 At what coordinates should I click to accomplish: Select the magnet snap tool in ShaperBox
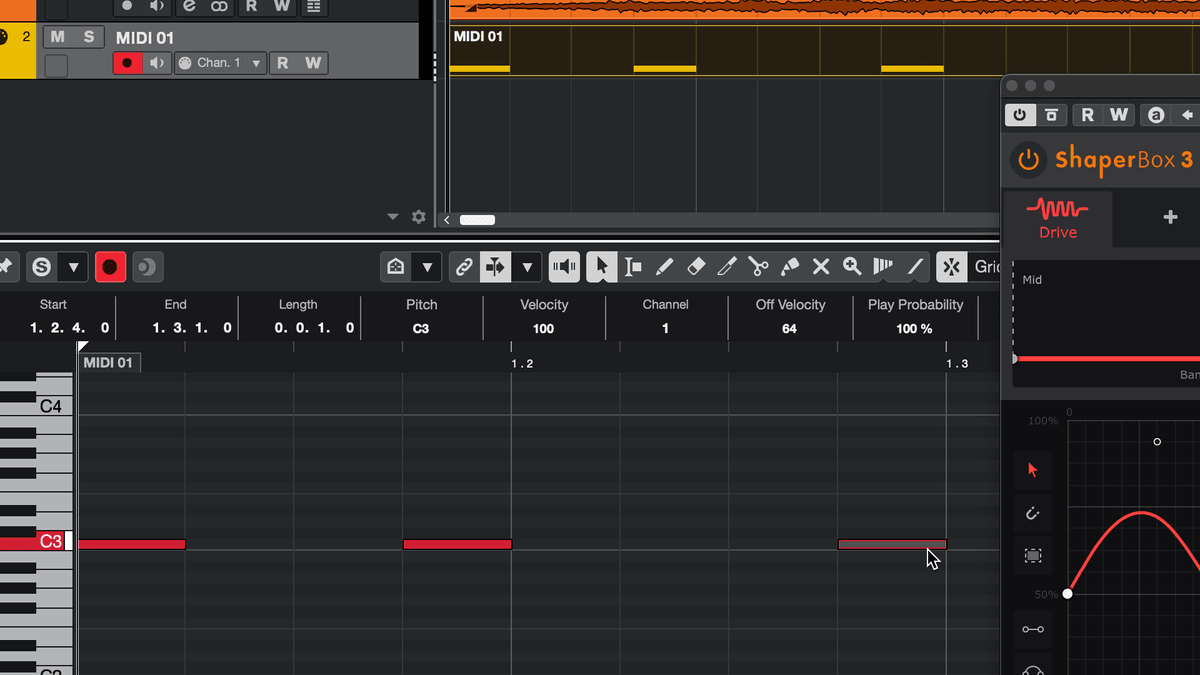pos(1033,514)
